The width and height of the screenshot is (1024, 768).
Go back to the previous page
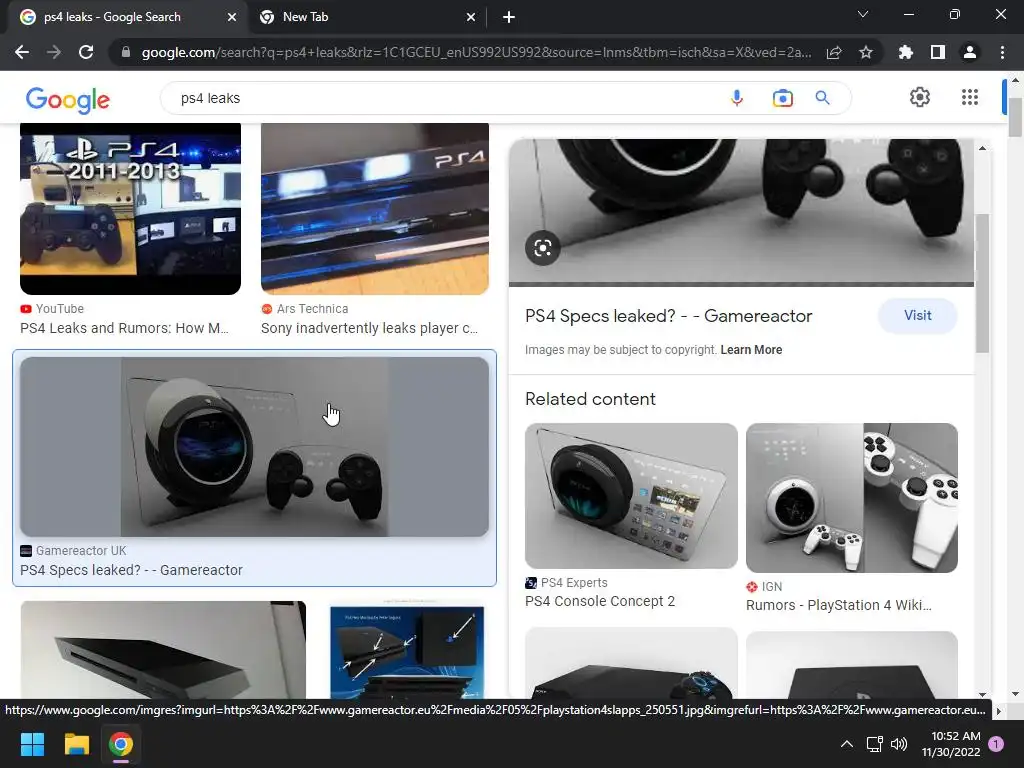coord(22,52)
